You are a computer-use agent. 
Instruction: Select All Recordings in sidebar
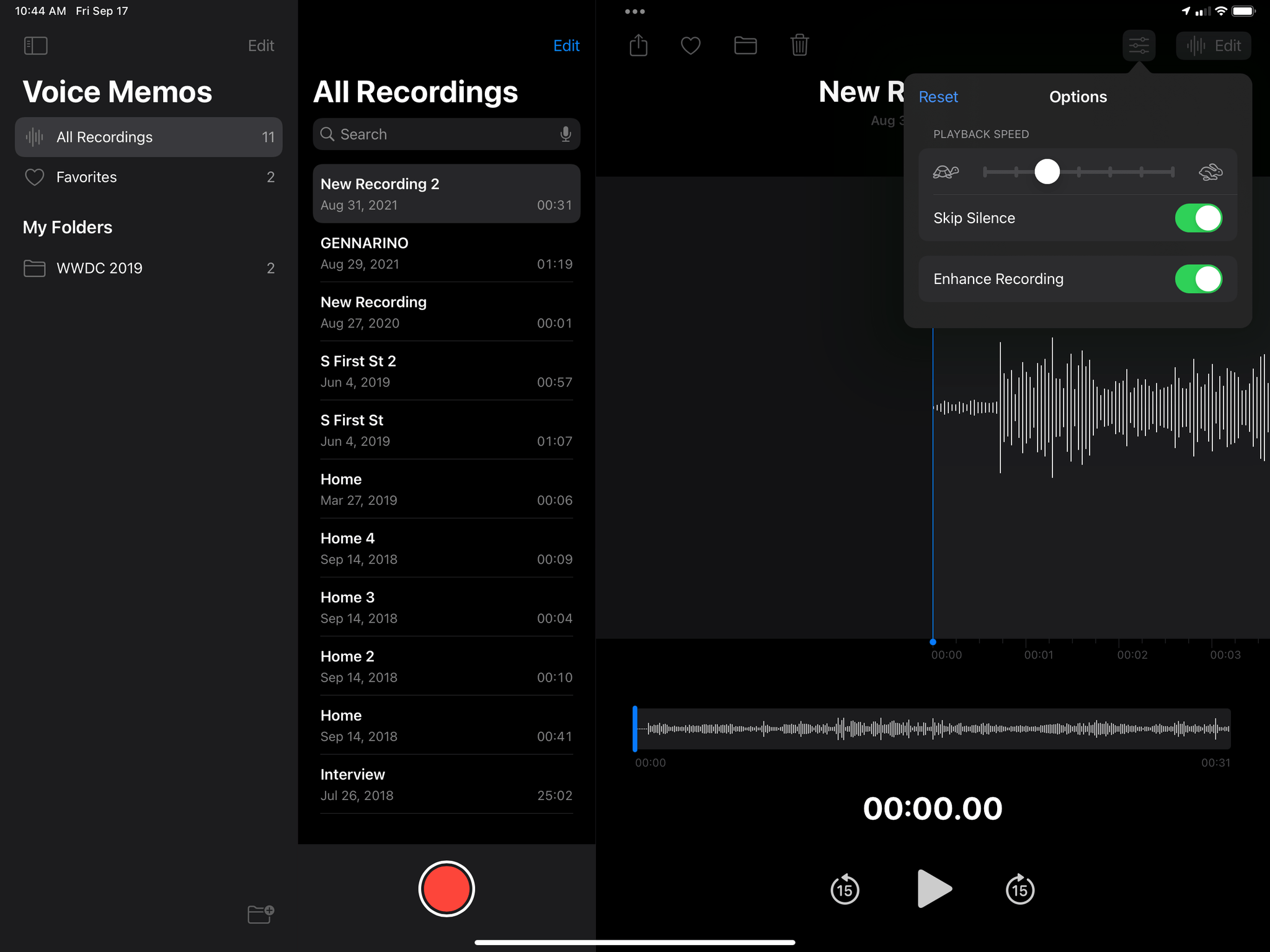pos(149,137)
